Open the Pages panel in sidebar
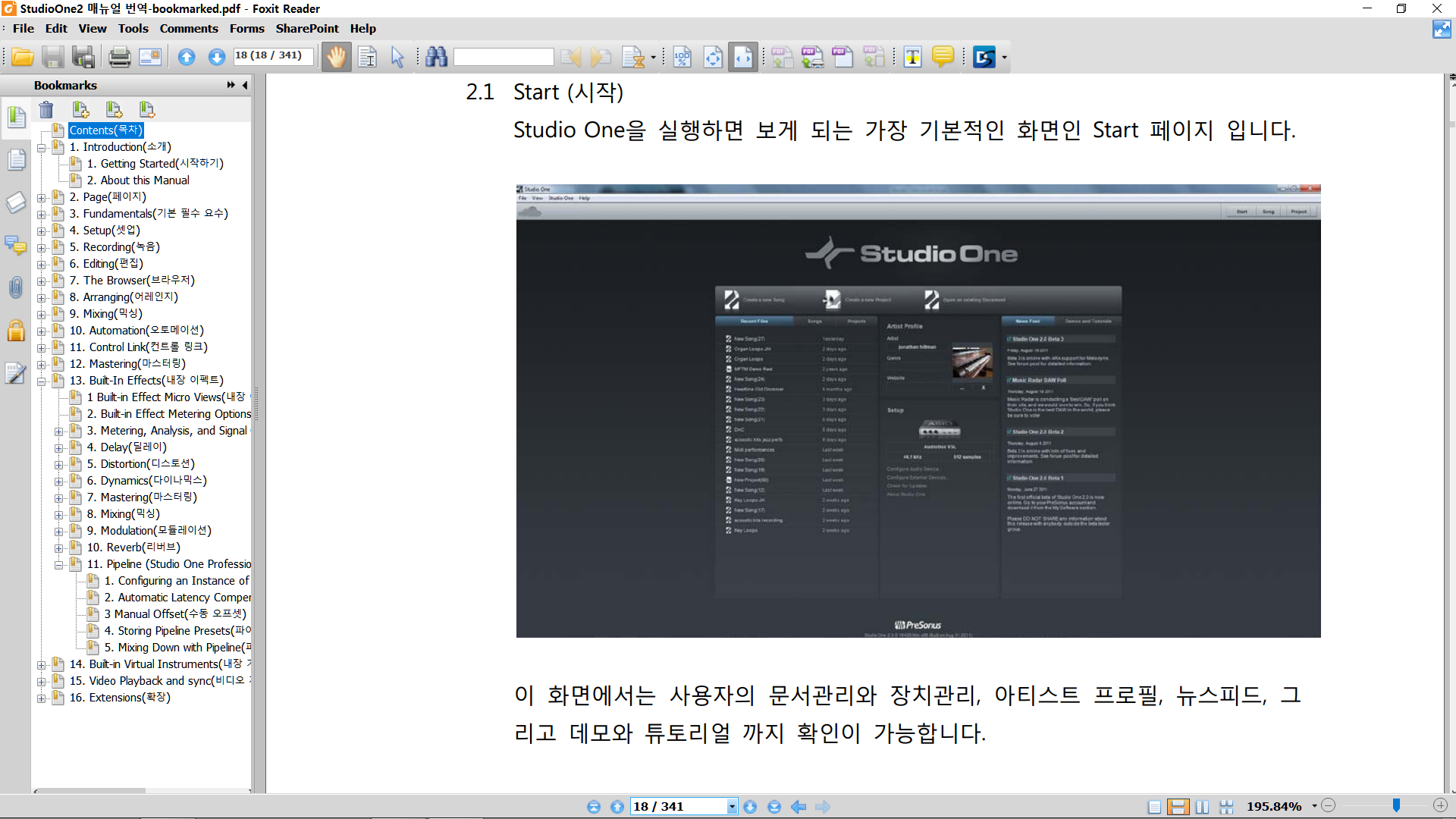This screenshot has height=819, width=1456. 16,159
